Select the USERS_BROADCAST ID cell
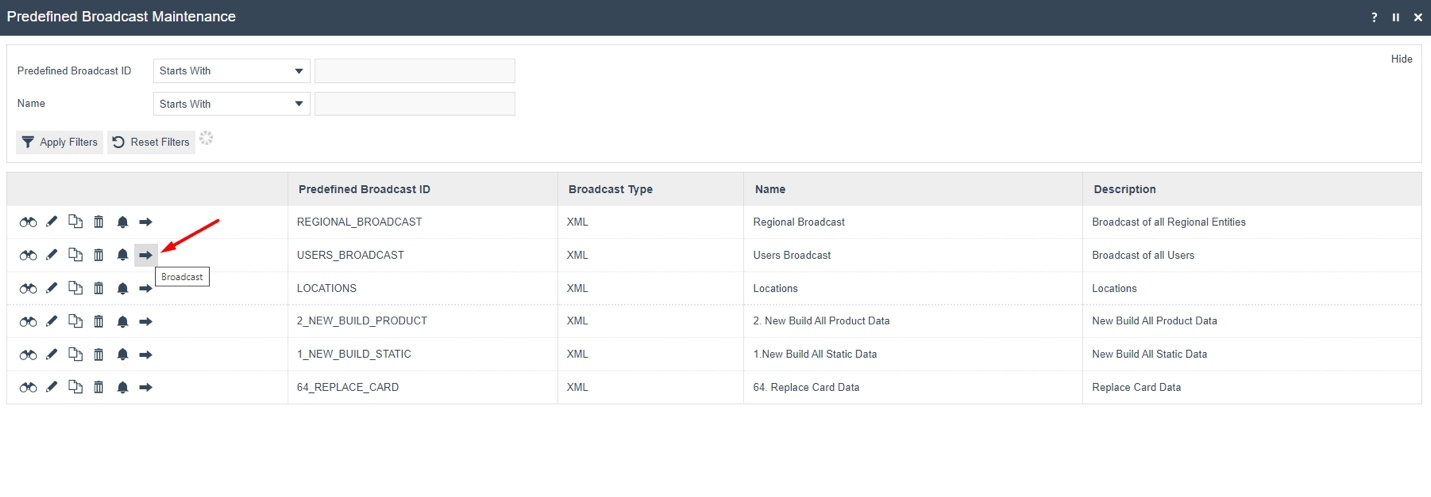 [x=423, y=255]
